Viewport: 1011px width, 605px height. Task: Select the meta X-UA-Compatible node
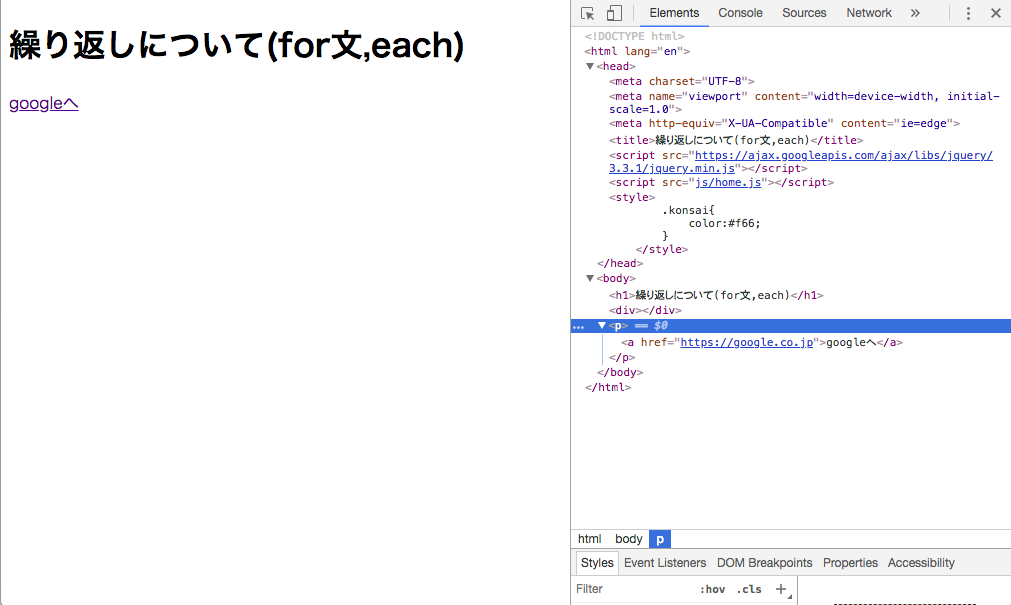[784, 123]
